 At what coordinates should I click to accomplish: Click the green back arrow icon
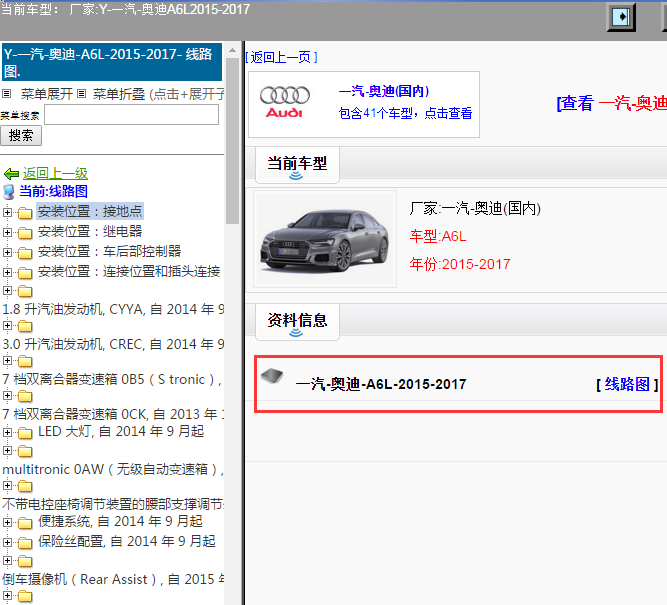(11, 174)
